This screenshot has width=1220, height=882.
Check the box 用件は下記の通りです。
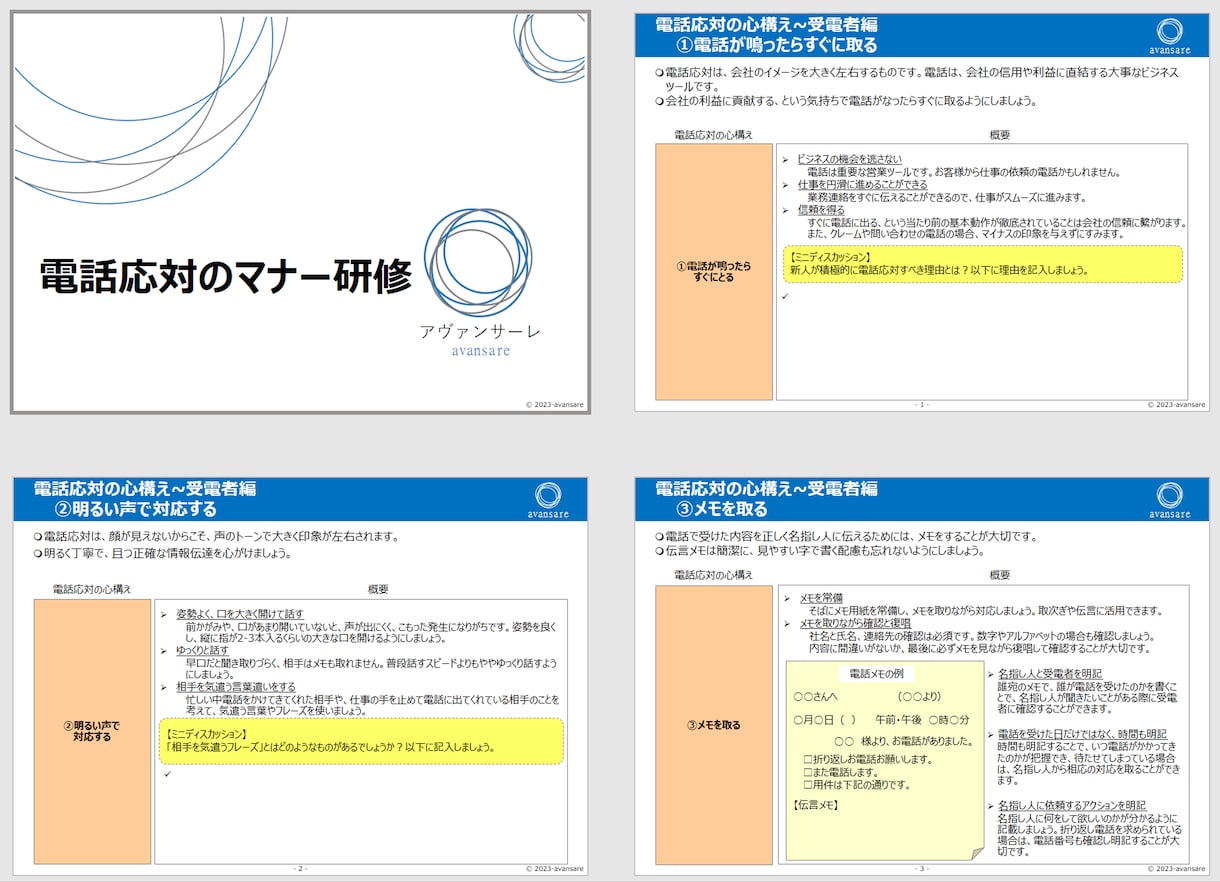point(808,785)
